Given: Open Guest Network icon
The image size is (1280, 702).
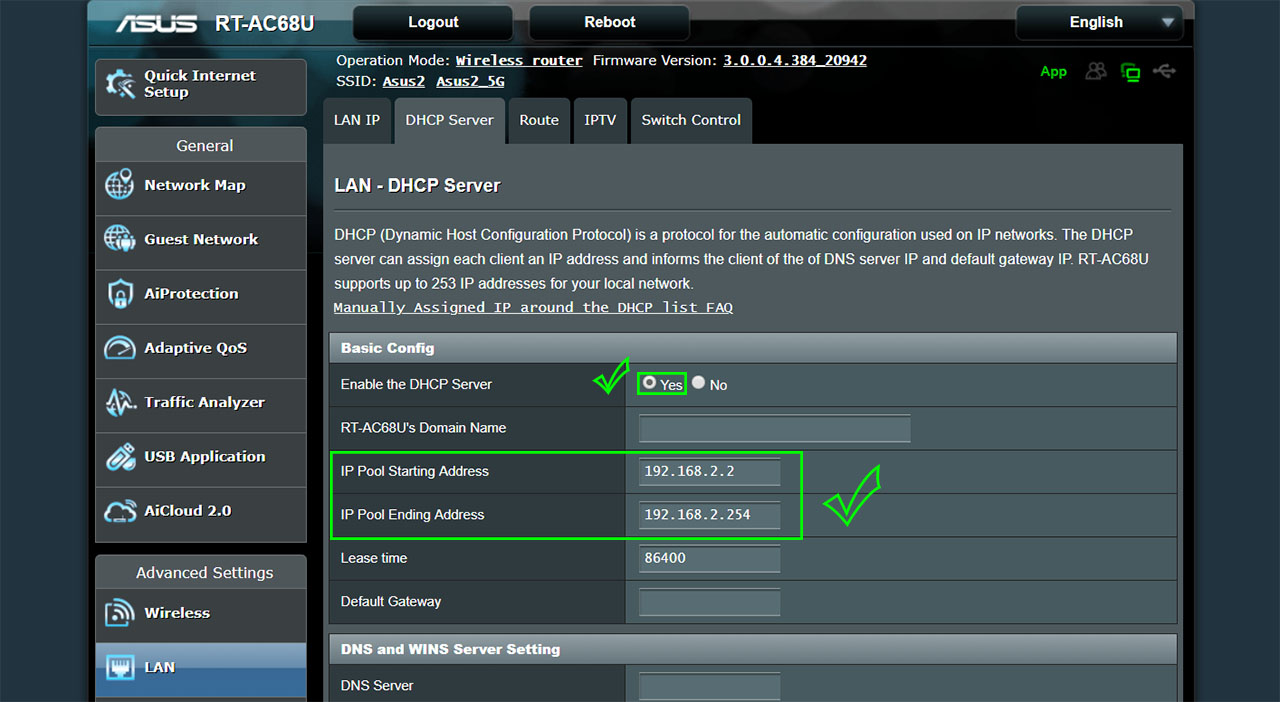Looking at the screenshot, I should tap(120, 239).
